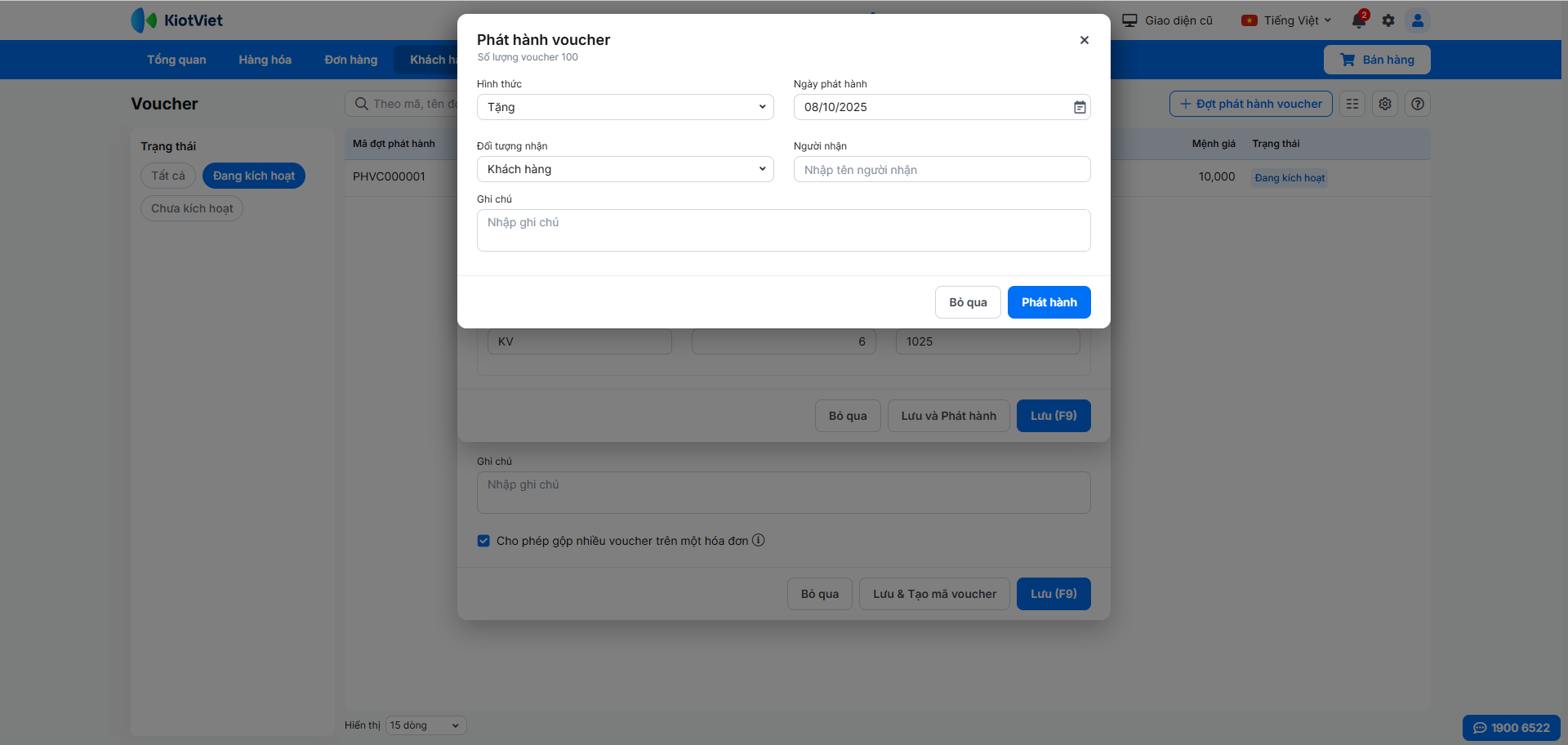The height and width of the screenshot is (745, 1568).
Task: Click the KV prefix field
Action: coord(580,341)
